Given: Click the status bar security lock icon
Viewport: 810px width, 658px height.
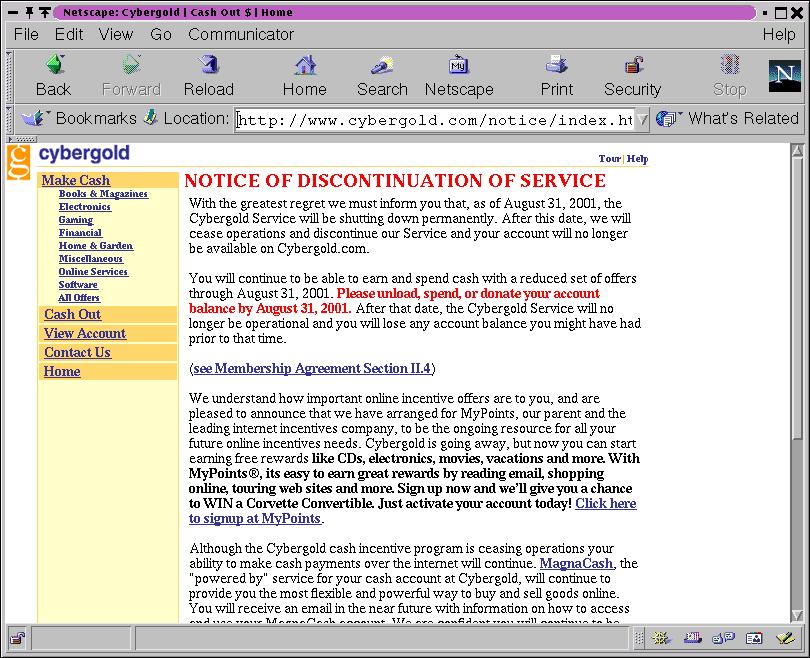Looking at the screenshot, I should click(17, 637).
